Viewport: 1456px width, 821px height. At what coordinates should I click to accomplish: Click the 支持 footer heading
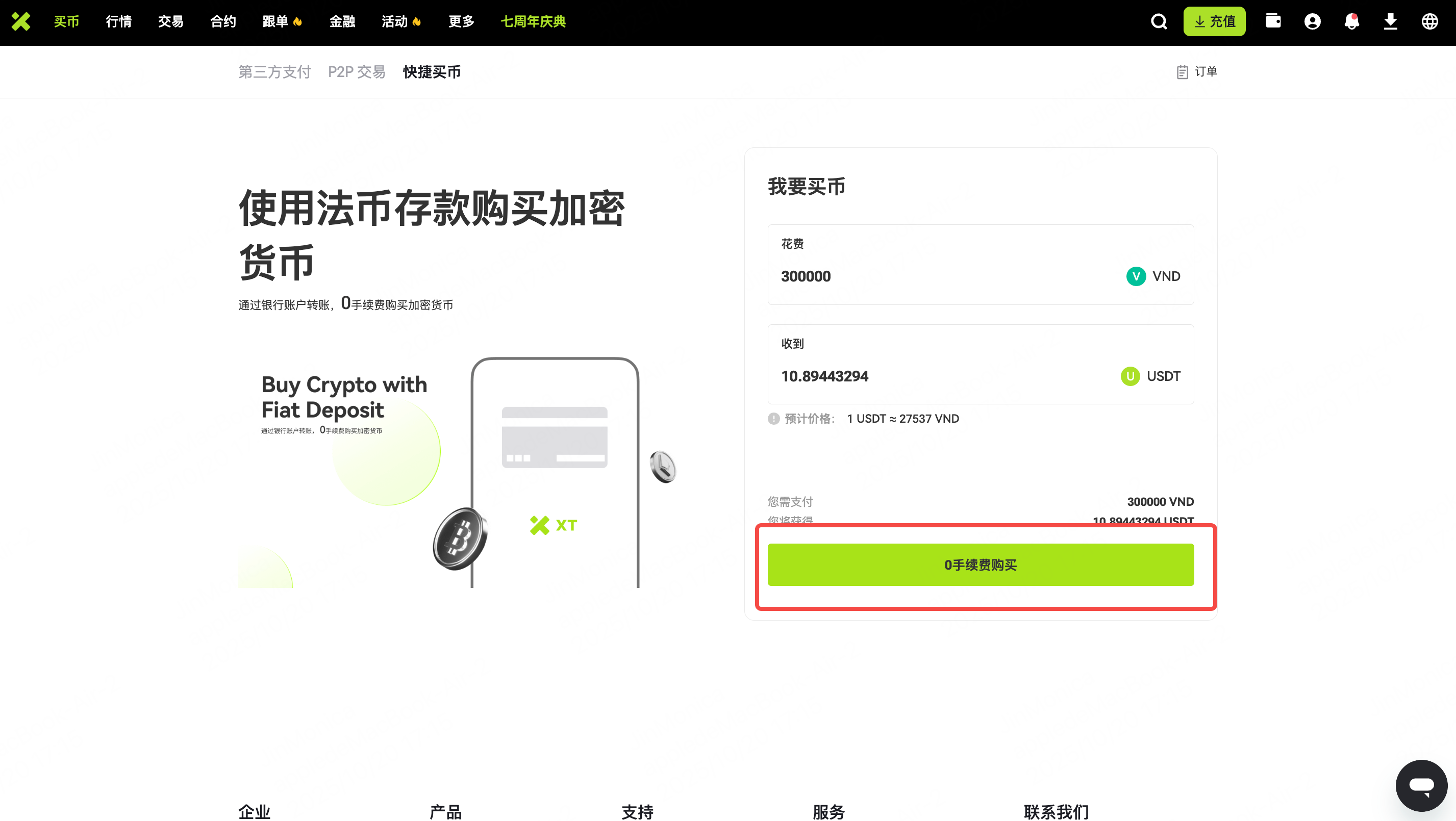(637, 812)
